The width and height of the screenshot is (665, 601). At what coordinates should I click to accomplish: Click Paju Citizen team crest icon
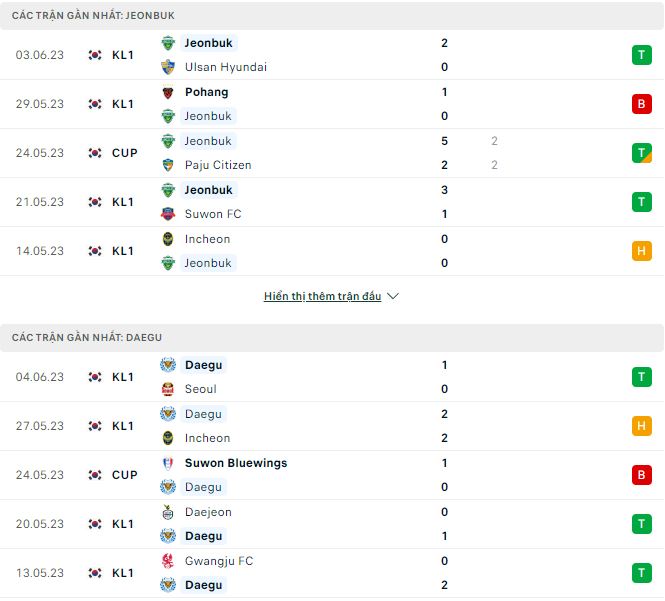[x=167, y=165]
